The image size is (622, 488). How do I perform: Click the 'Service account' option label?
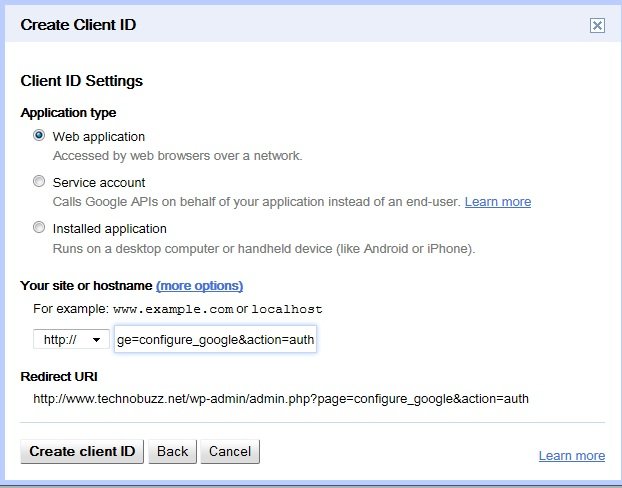pyautogui.click(x=99, y=183)
